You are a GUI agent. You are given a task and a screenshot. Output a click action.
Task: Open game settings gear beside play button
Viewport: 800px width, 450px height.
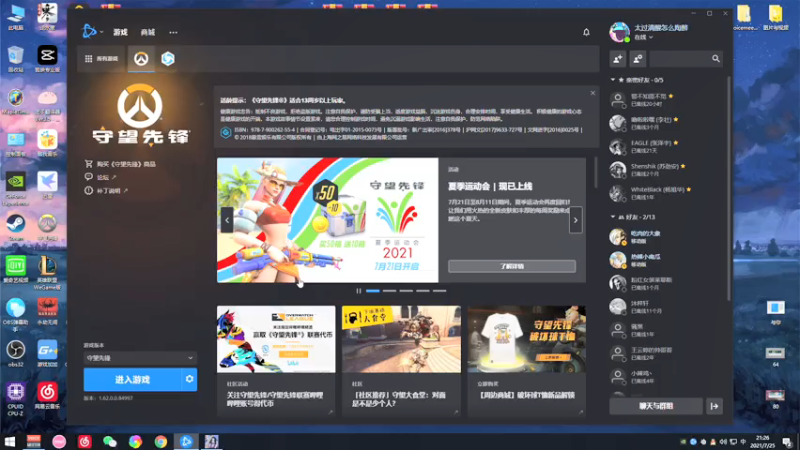click(x=189, y=380)
